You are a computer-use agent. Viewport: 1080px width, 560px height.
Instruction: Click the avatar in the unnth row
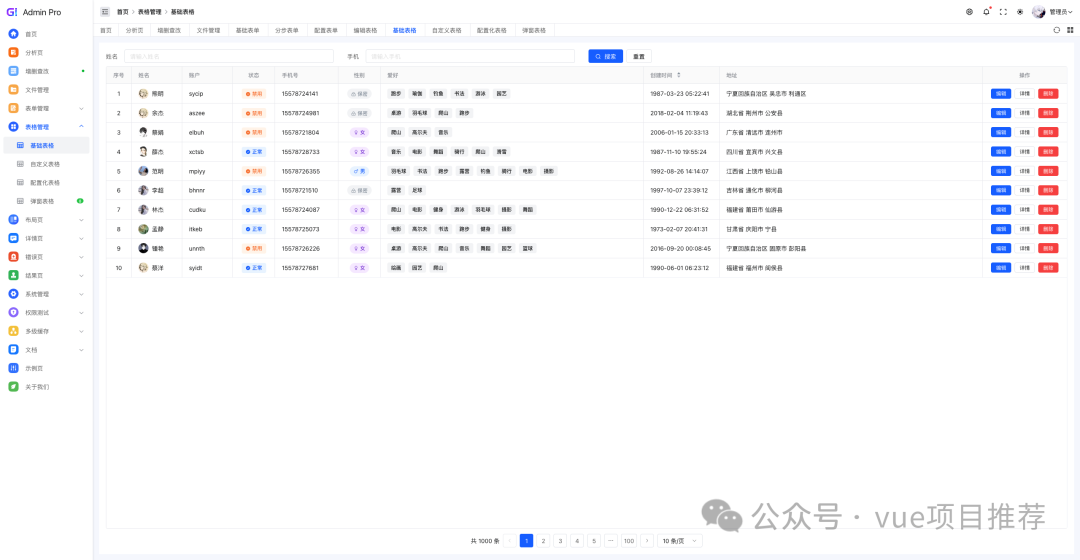pos(143,248)
